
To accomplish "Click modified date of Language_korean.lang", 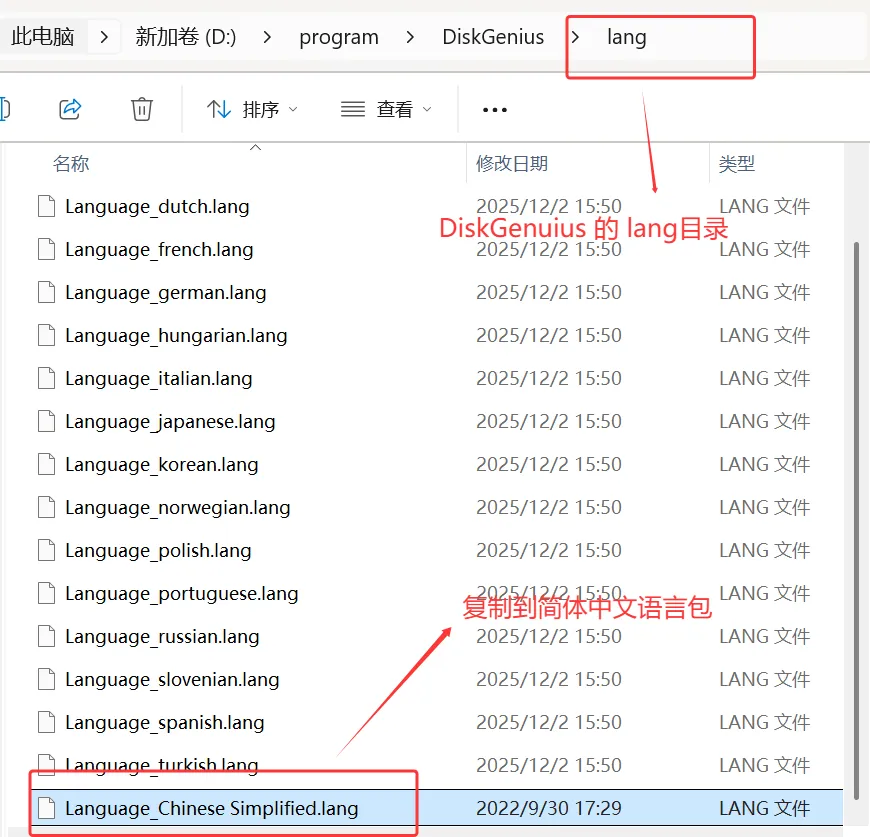I will click(x=549, y=464).
